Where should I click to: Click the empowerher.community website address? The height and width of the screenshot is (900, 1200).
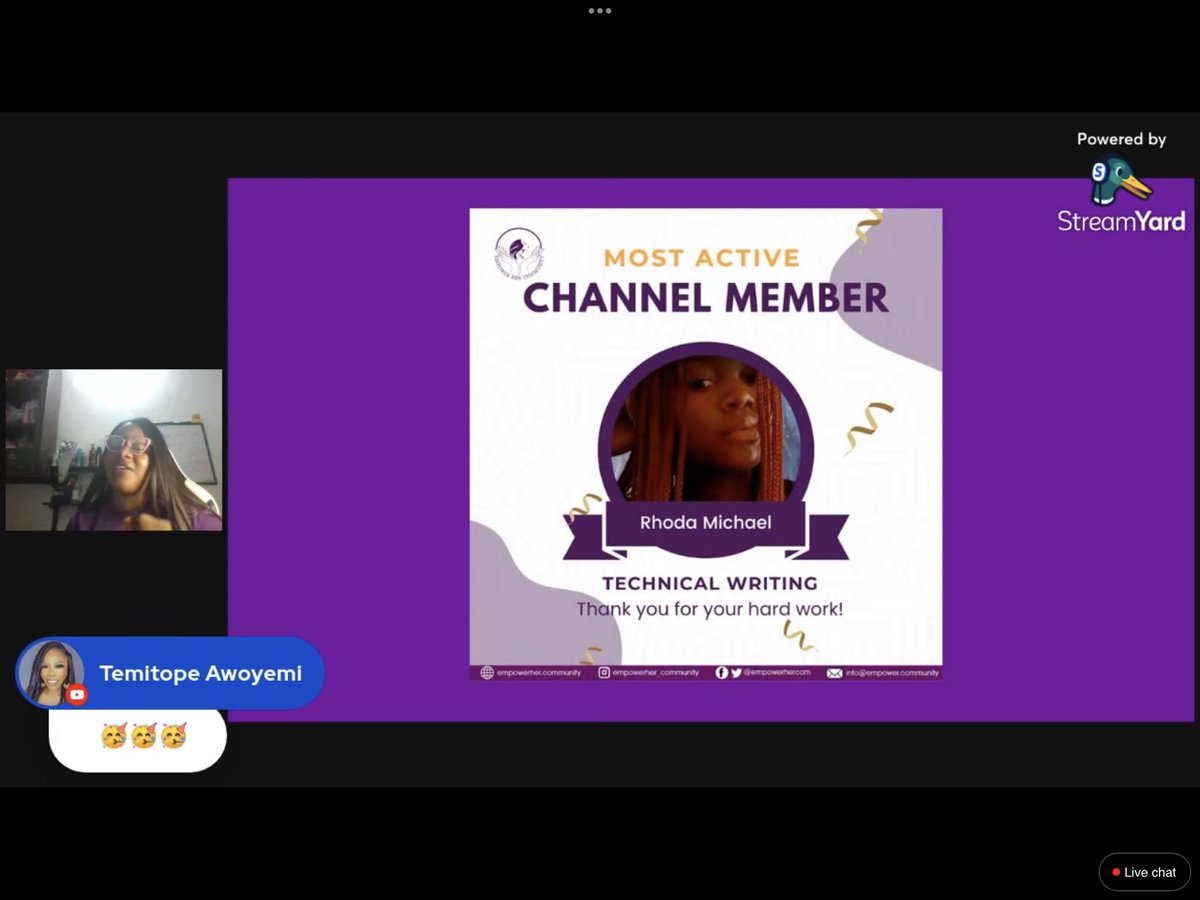pyautogui.click(x=539, y=673)
